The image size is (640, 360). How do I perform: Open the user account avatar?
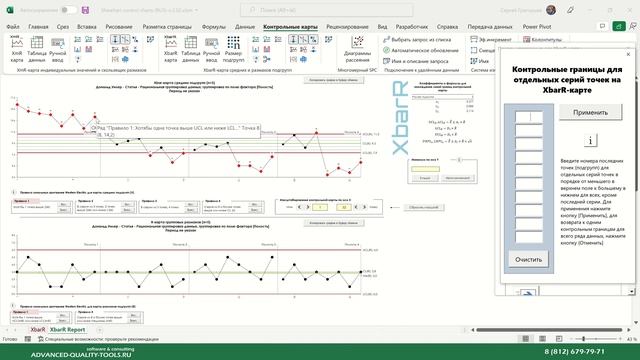point(551,10)
